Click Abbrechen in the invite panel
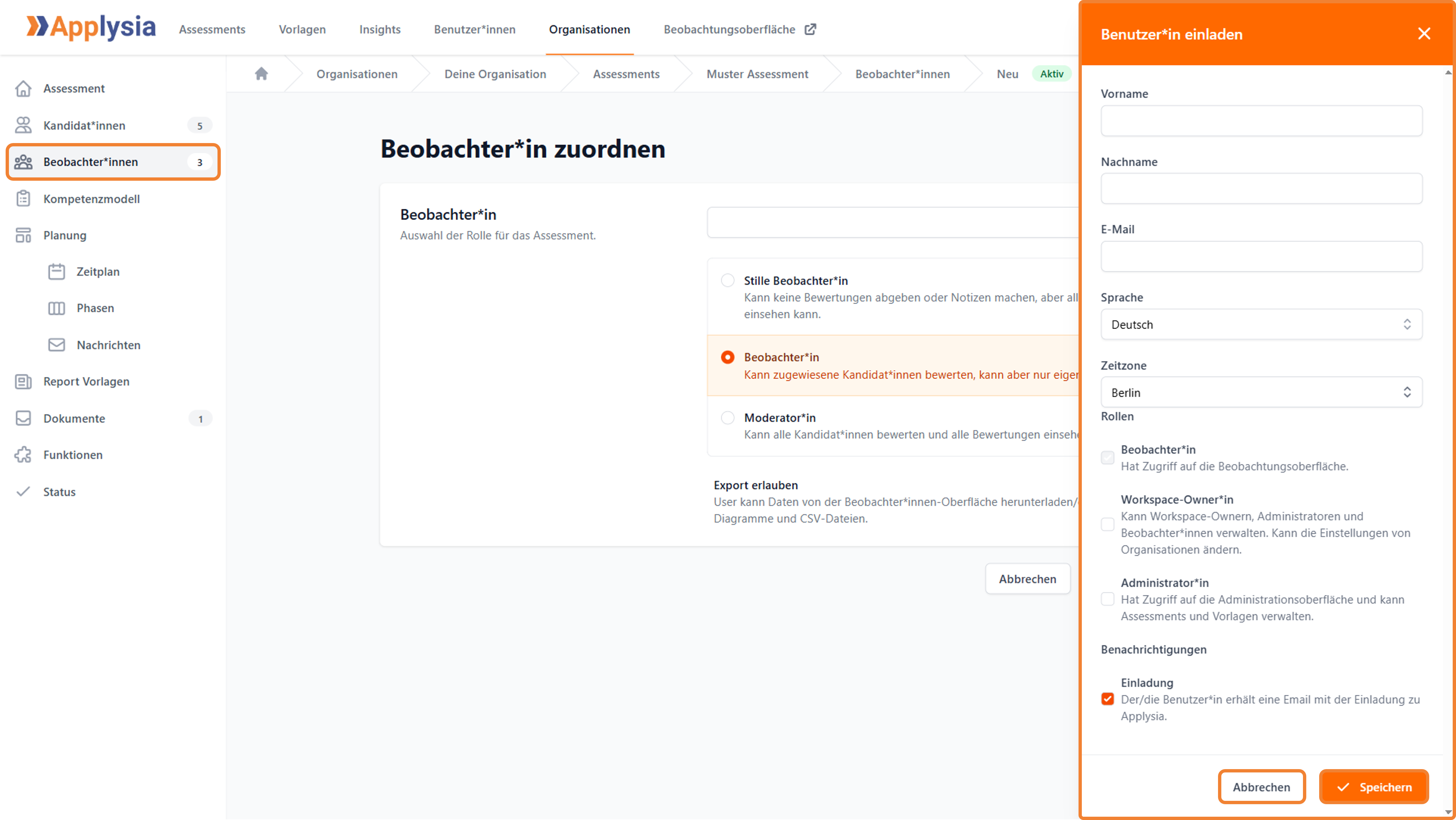1456x820 pixels. point(1261,787)
